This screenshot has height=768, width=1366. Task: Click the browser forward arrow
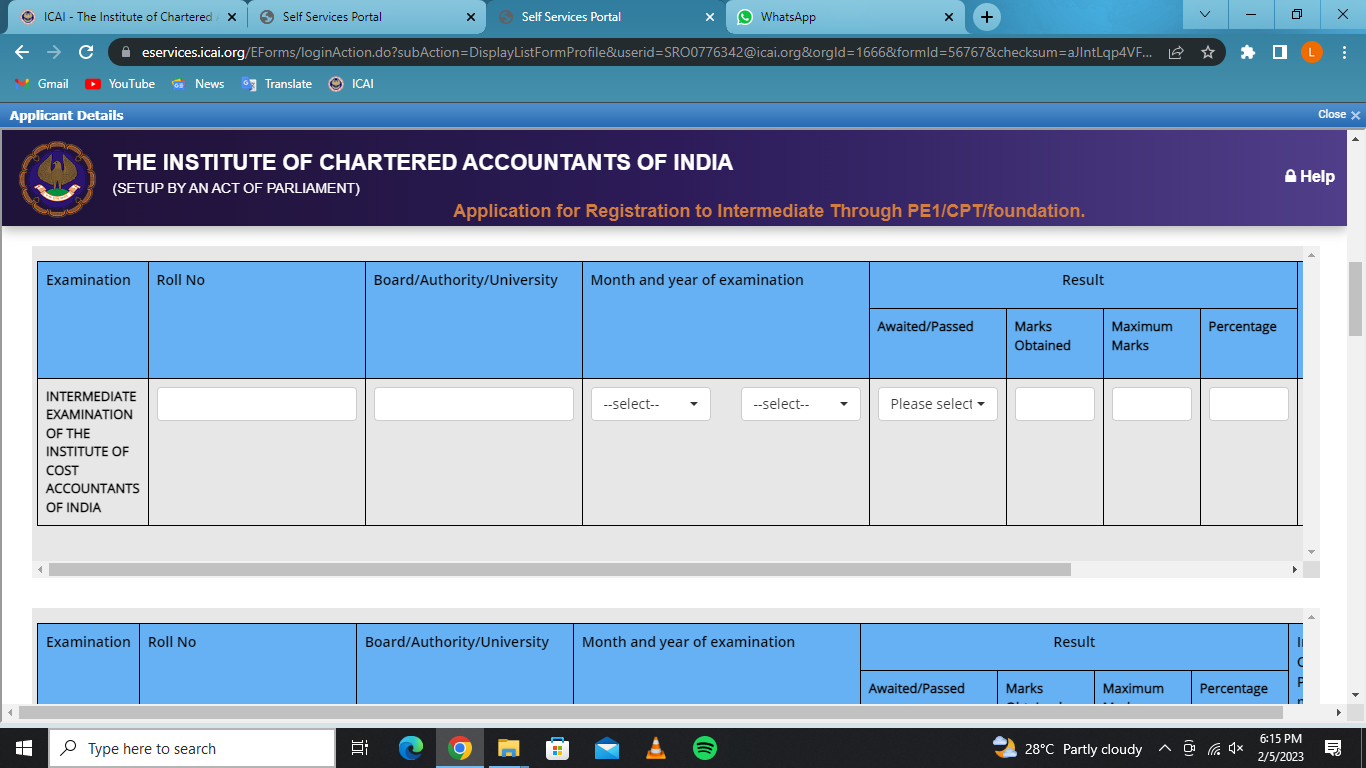click(54, 52)
